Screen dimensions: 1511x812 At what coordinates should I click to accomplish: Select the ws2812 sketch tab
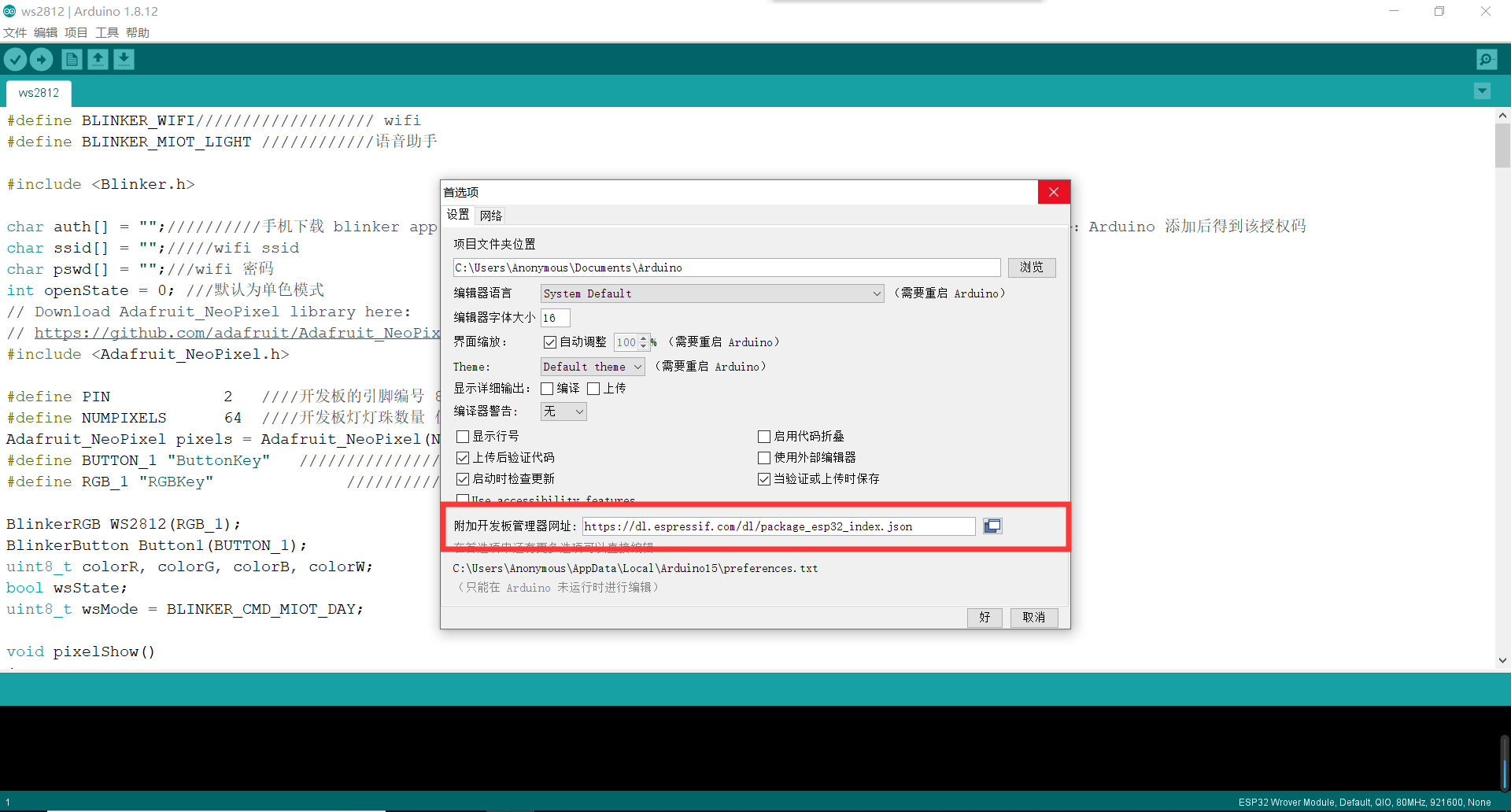[39, 93]
